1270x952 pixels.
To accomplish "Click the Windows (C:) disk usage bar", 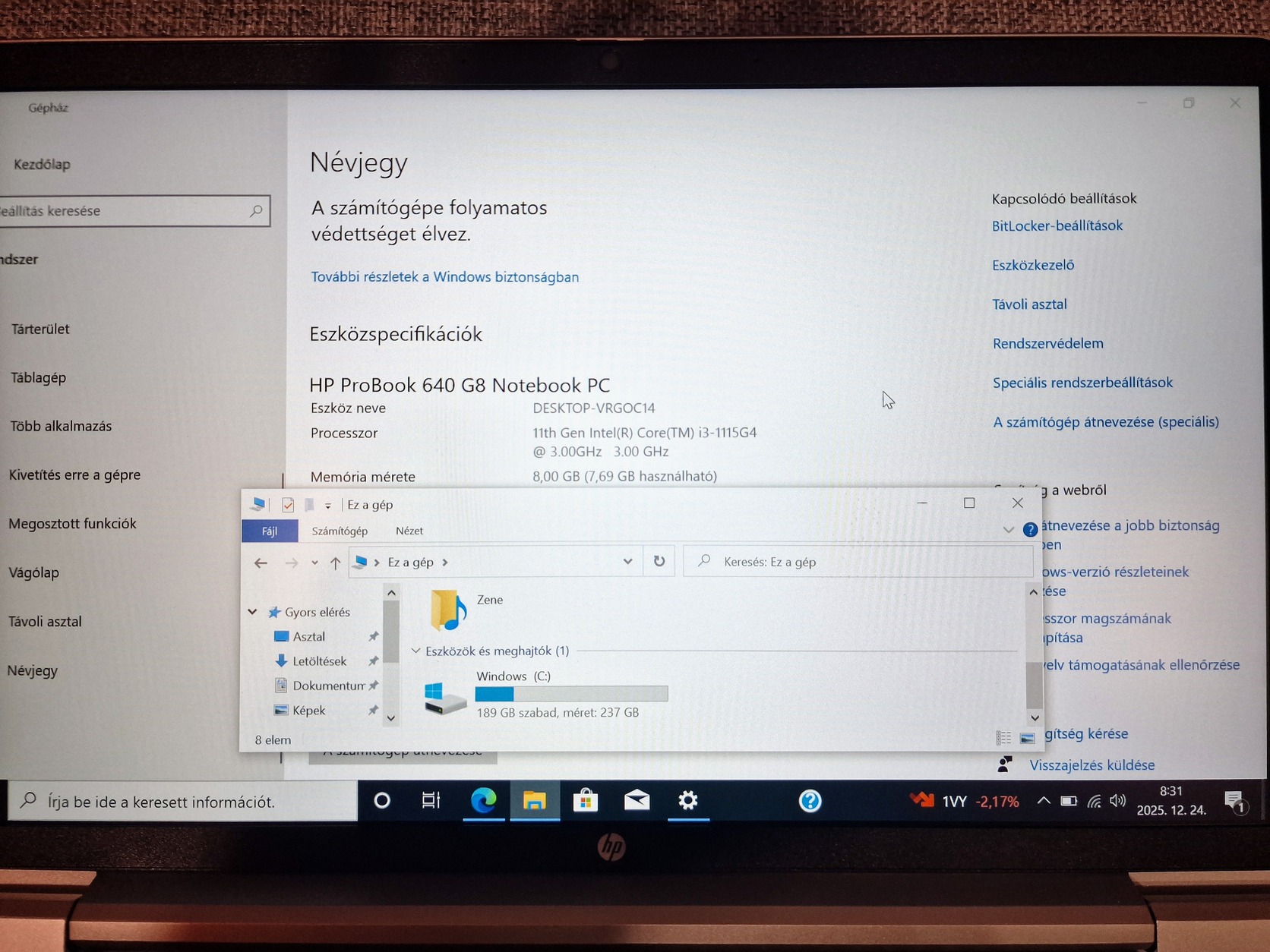I will (x=571, y=694).
